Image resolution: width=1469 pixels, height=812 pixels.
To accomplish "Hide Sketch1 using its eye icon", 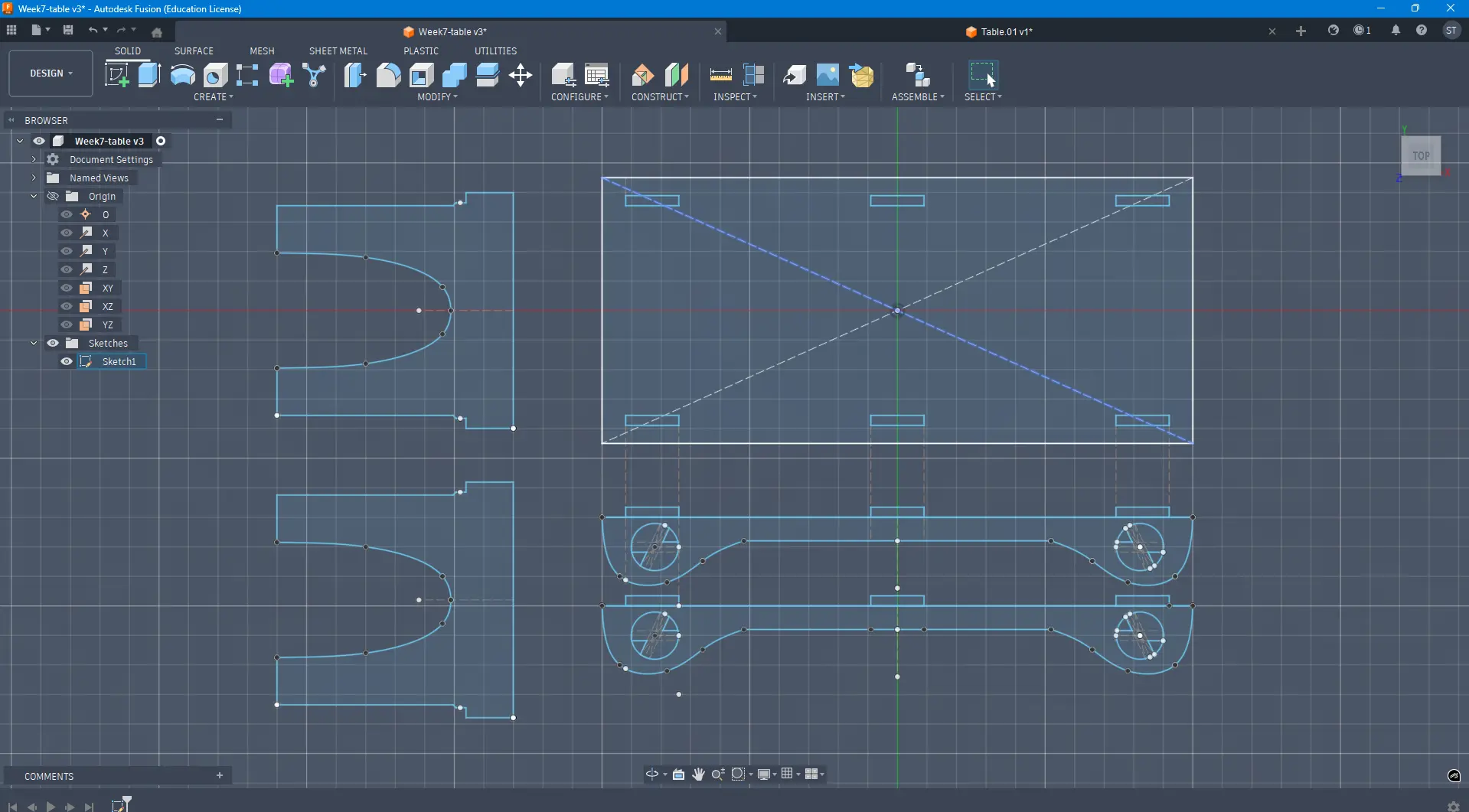I will pyautogui.click(x=67, y=361).
